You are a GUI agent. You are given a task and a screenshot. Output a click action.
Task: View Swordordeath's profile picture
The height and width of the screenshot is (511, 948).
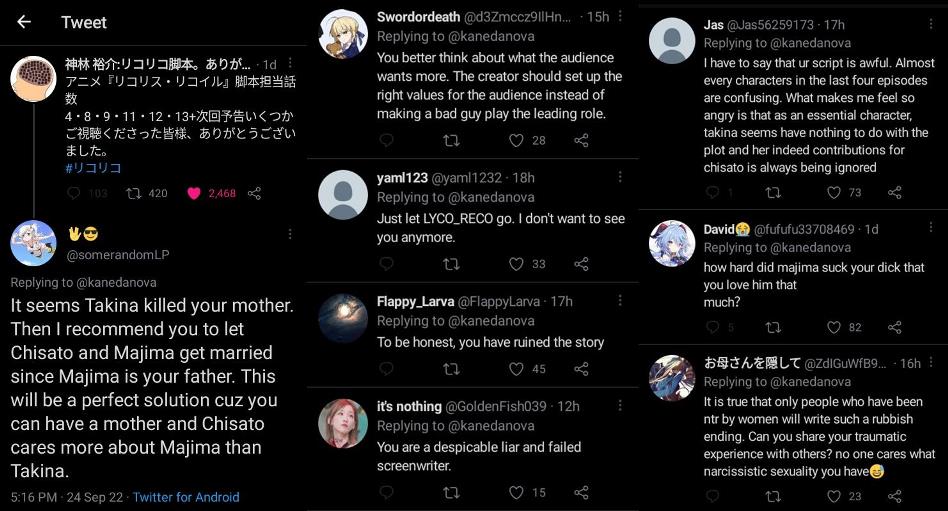(343, 34)
